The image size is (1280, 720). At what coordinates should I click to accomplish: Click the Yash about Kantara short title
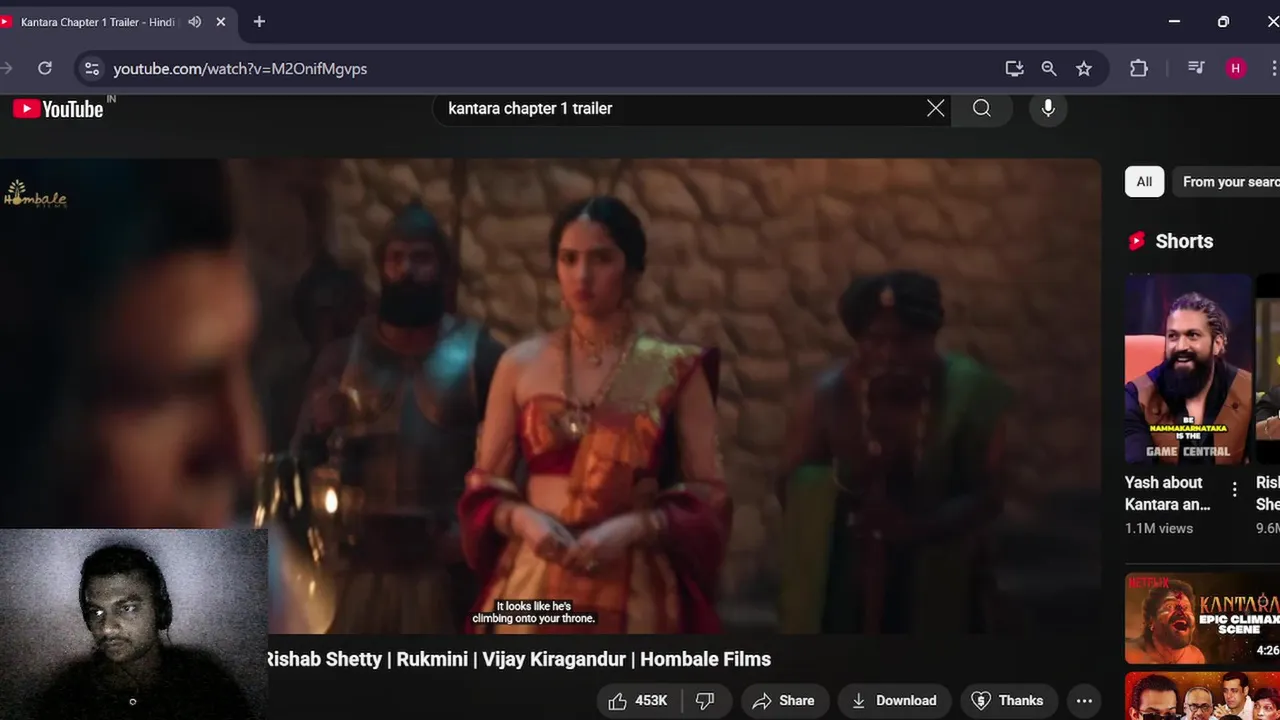[x=1168, y=493]
